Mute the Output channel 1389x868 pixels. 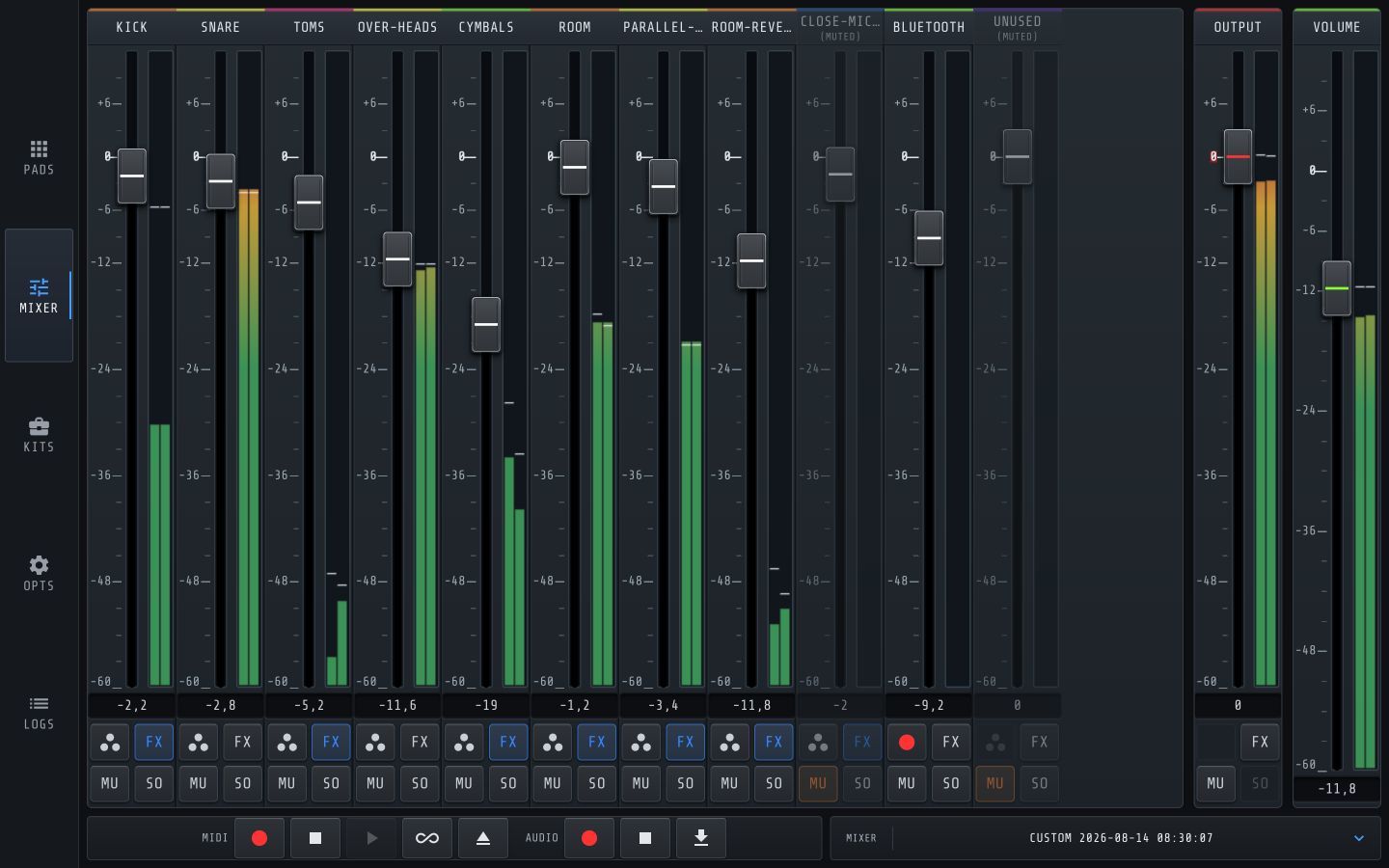[1216, 784]
